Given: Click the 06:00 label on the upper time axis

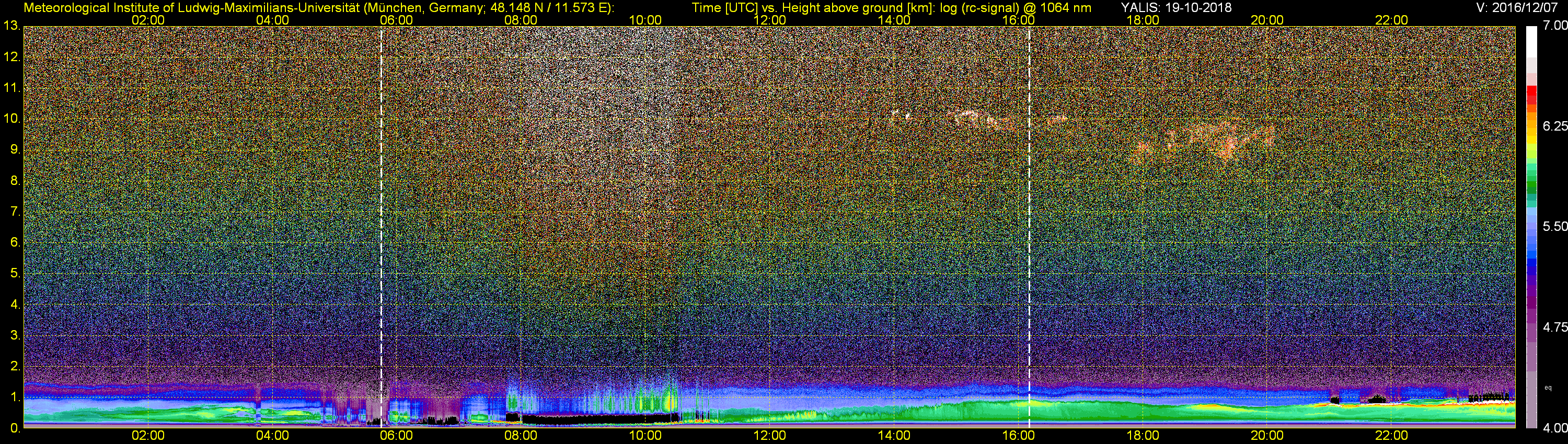Looking at the screenshot, I should tap(396, 19).
